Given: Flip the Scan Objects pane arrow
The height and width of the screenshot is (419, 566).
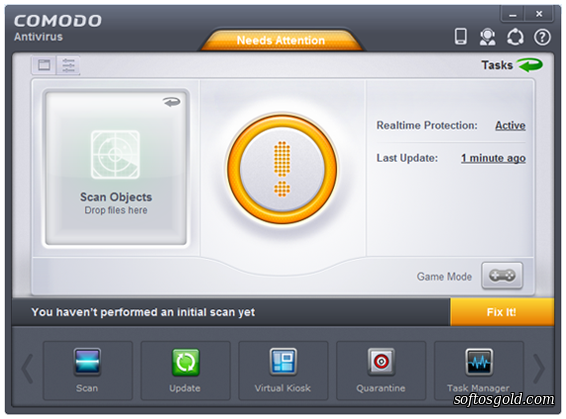Looking at the screenshot, I should point(172,102).
